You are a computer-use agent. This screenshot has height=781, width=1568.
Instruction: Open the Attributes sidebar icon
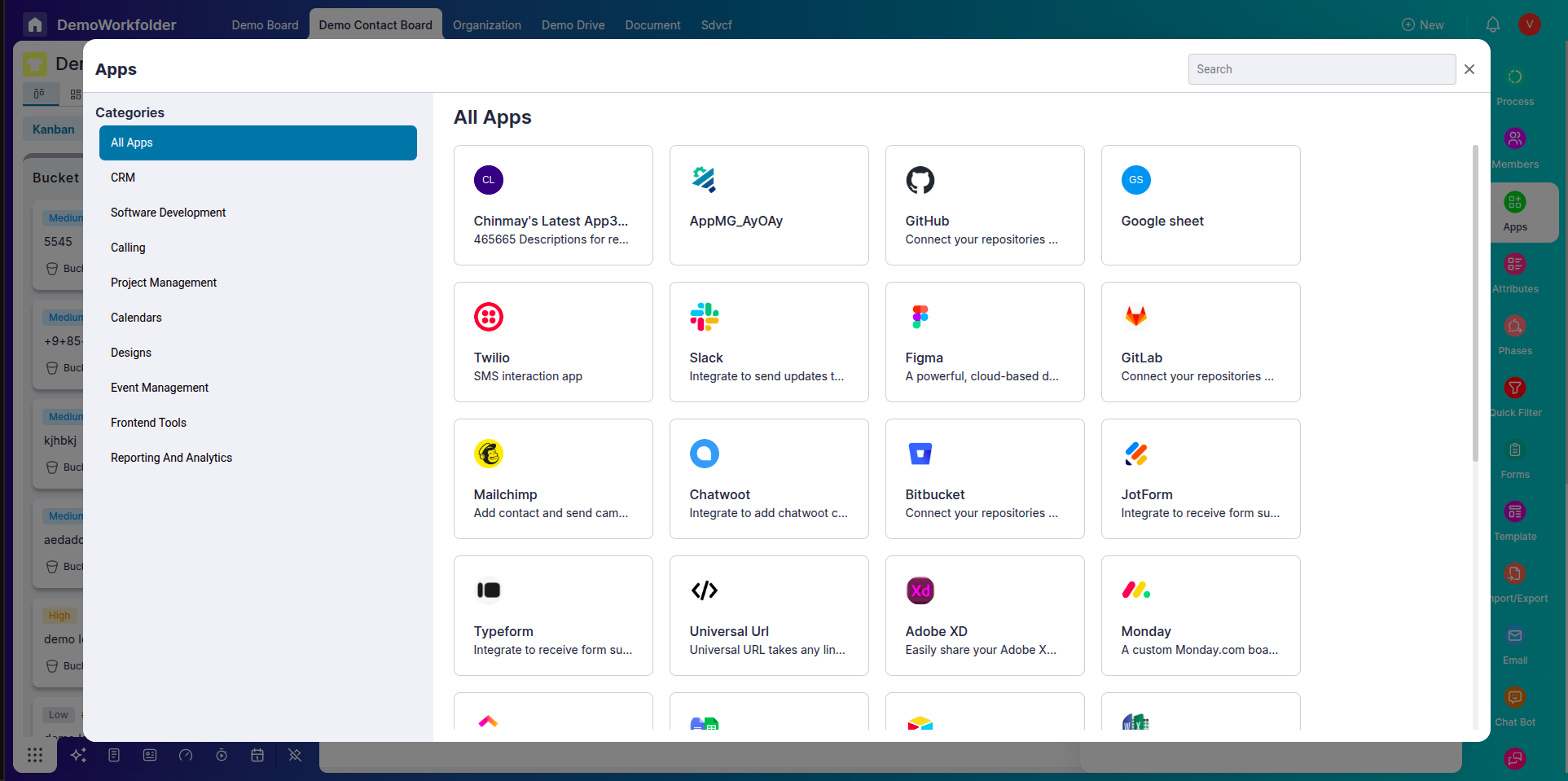point(1514,264)
